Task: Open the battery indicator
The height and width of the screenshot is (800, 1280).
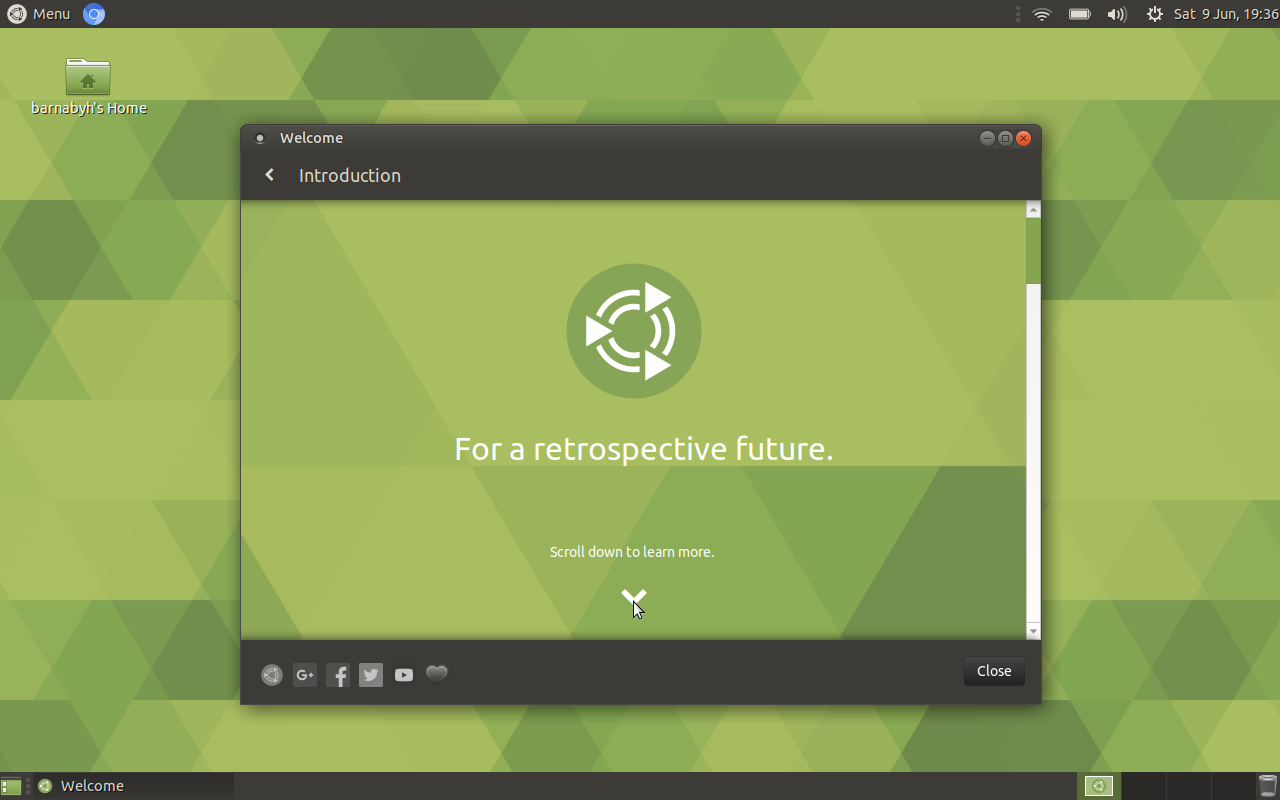Action: (x=1080, y=14)
